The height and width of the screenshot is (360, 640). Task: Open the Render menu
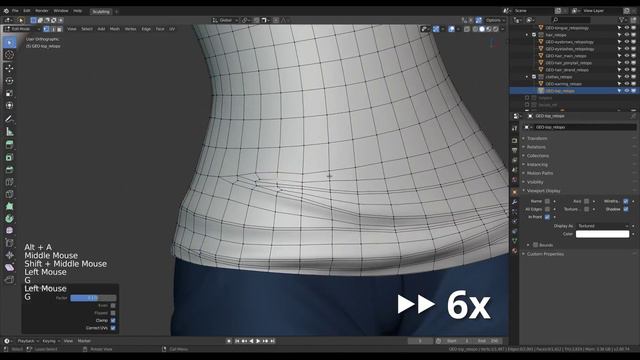tap(42, 11)
